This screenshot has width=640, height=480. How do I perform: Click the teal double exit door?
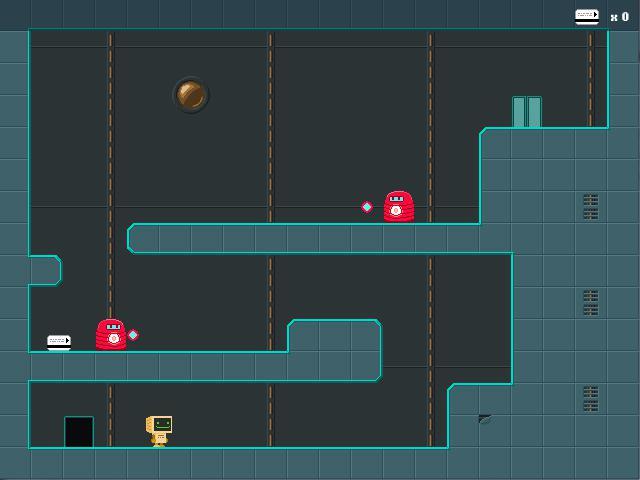click(526, 112)
